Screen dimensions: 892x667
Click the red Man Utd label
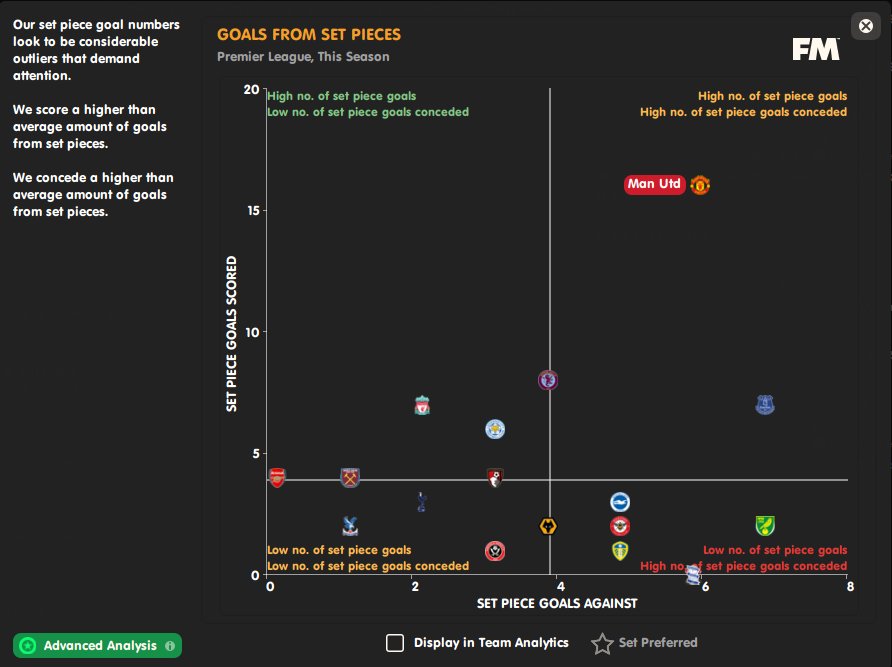[654, 184]
